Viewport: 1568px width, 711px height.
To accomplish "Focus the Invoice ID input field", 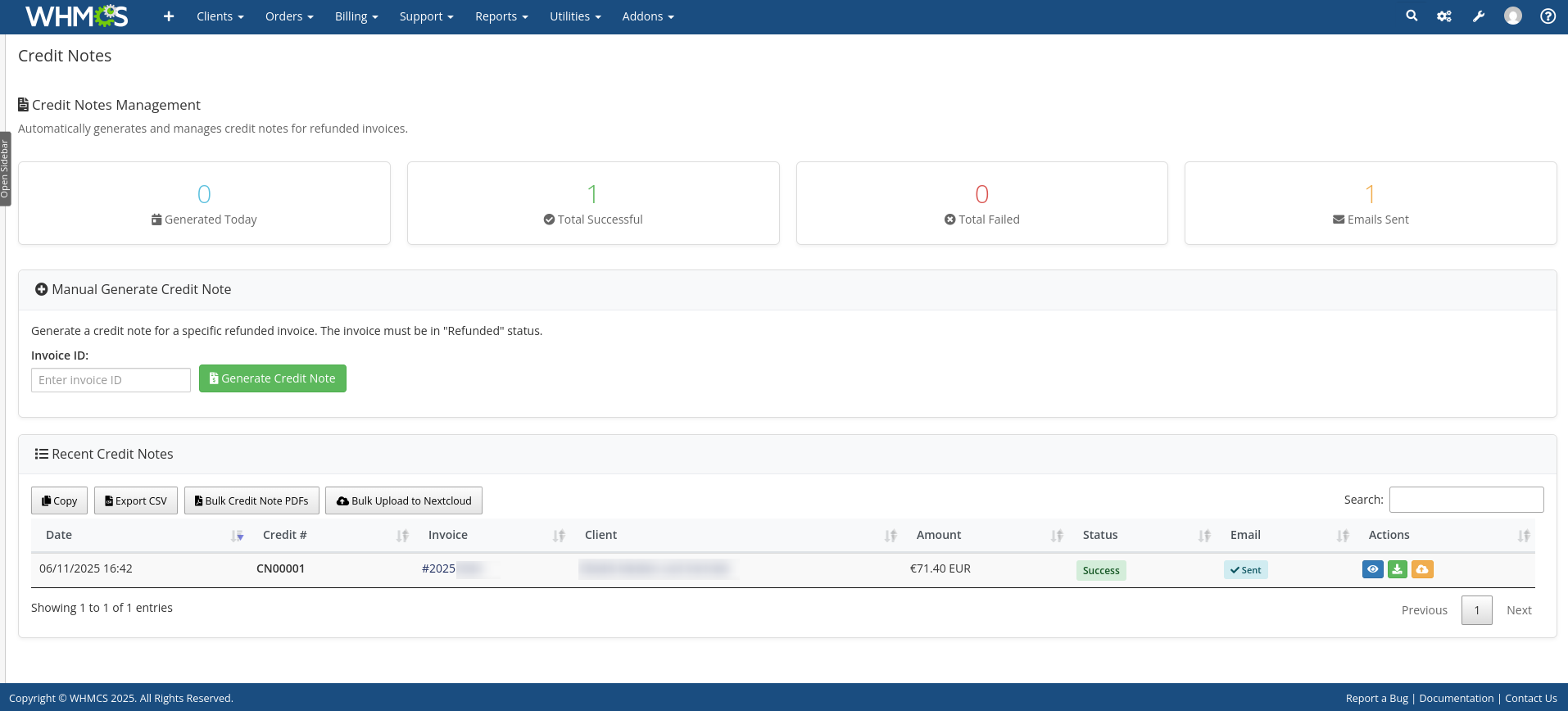I will point(111,380).
